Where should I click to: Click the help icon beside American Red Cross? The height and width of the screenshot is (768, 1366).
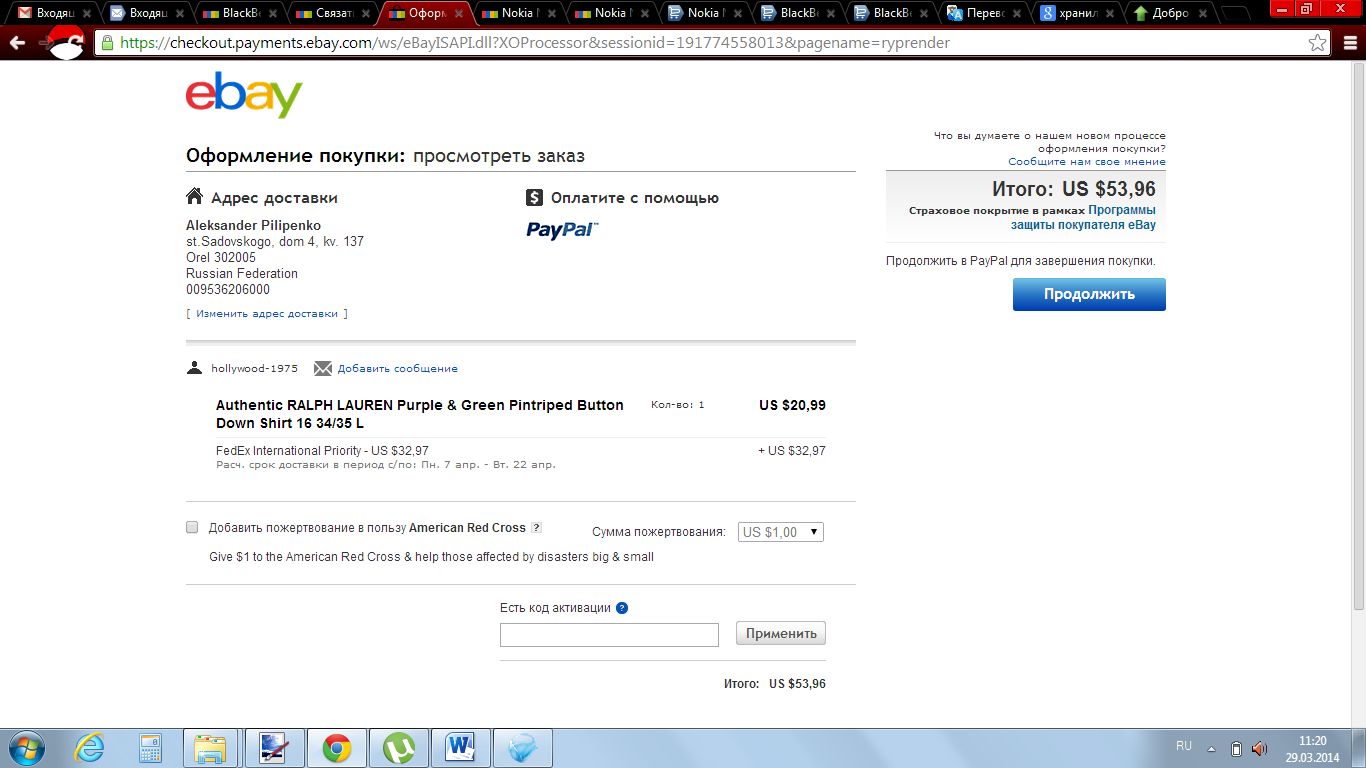tap(536, 528)
